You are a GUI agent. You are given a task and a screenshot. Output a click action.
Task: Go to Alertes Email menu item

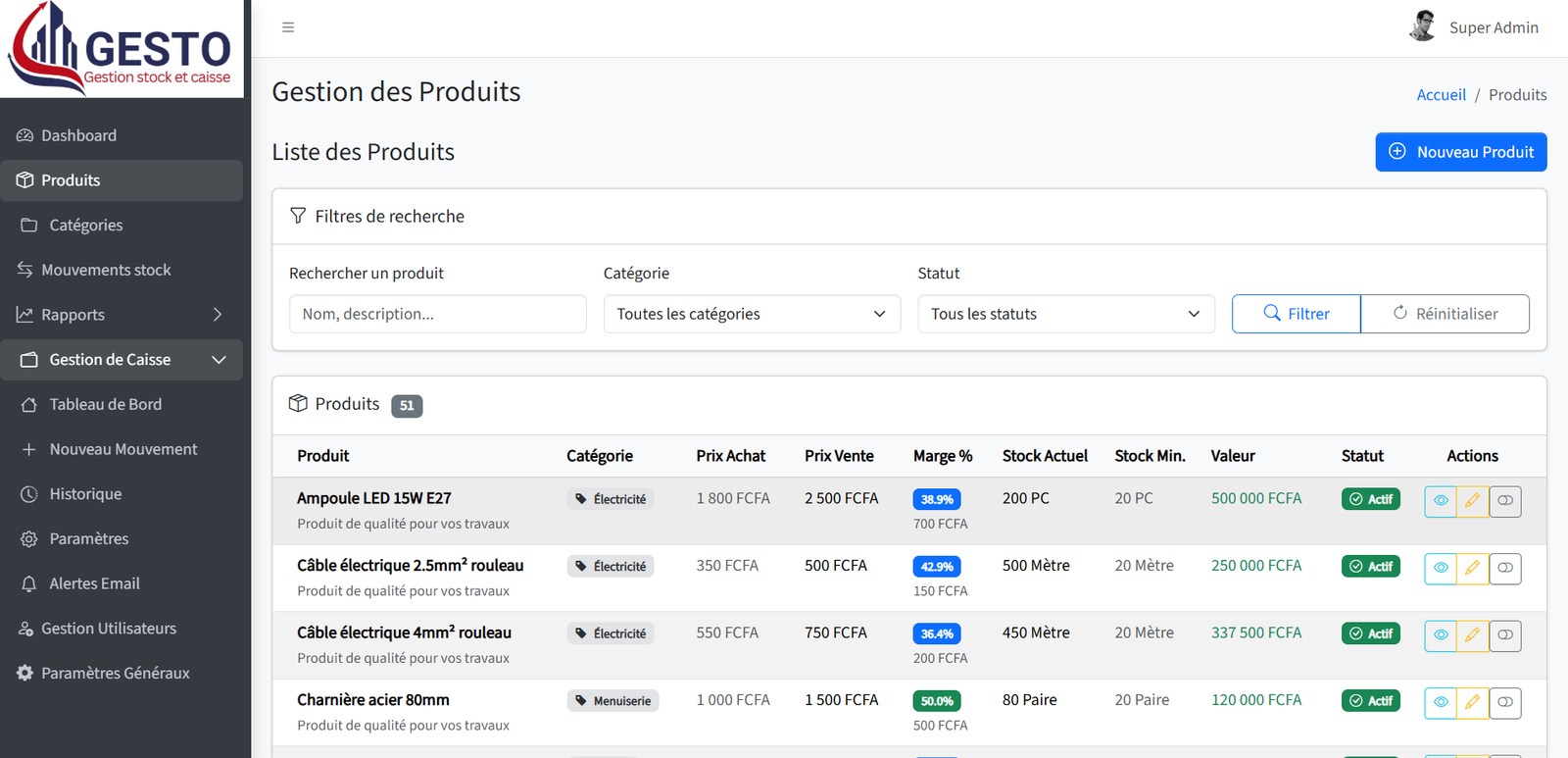click(122, 583)
